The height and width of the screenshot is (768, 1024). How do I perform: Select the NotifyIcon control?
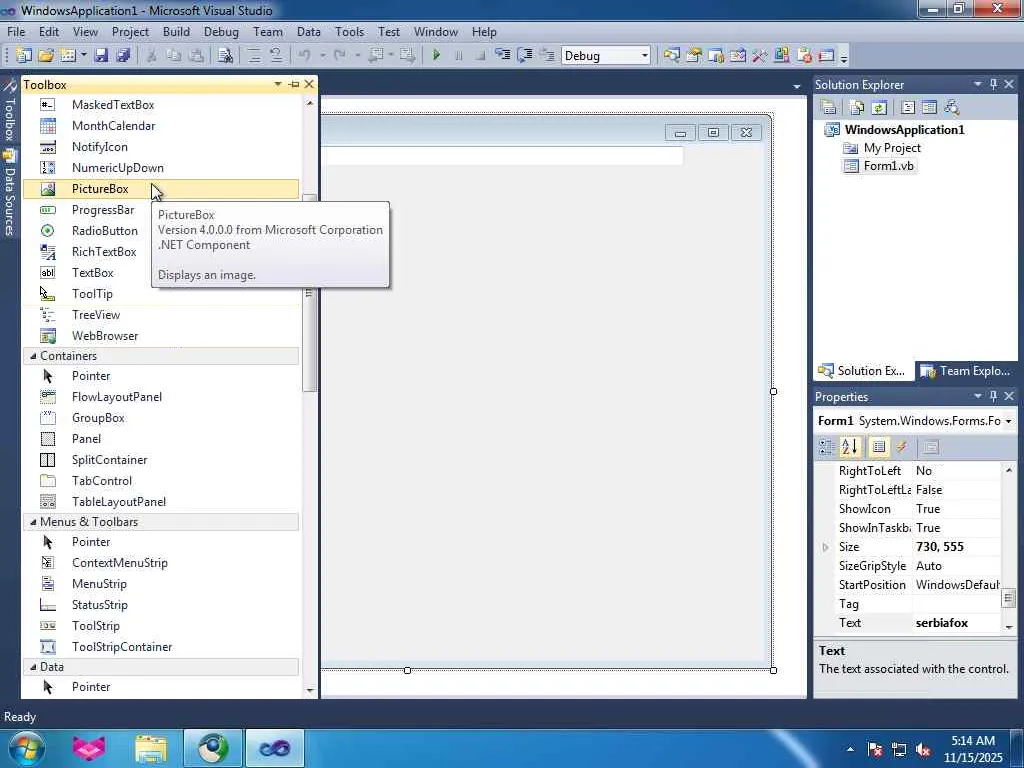tap(161, 146)
